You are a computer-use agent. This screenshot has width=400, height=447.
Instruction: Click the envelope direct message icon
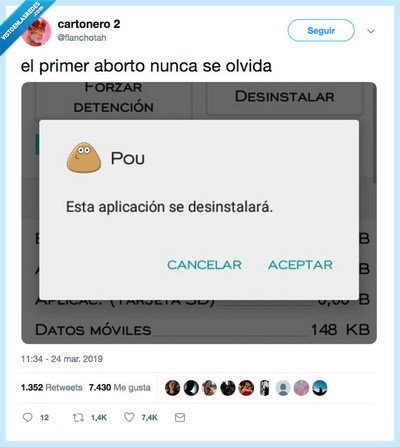click(x=180, y=417)
